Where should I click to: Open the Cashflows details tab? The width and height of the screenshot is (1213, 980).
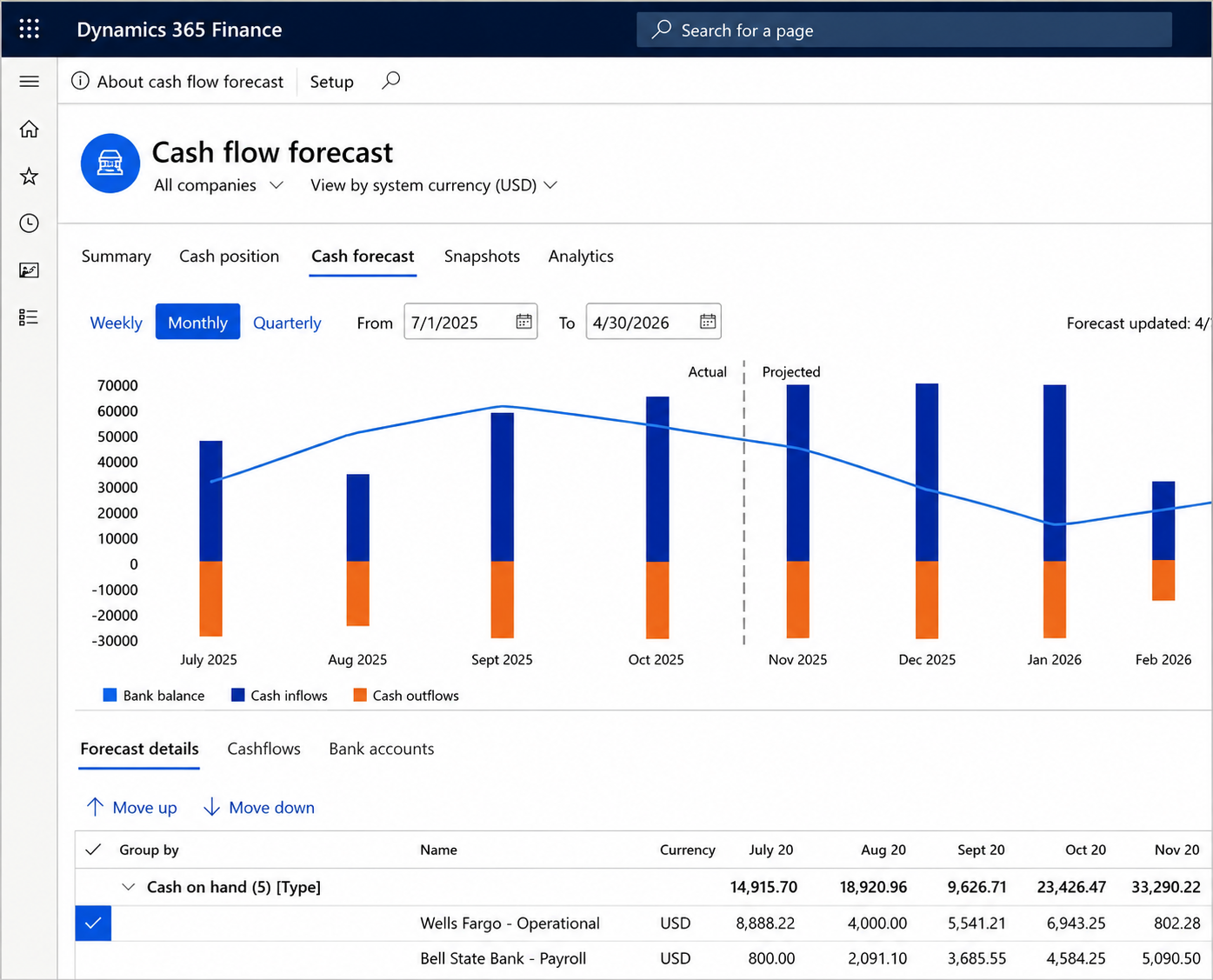click(263, 749)
